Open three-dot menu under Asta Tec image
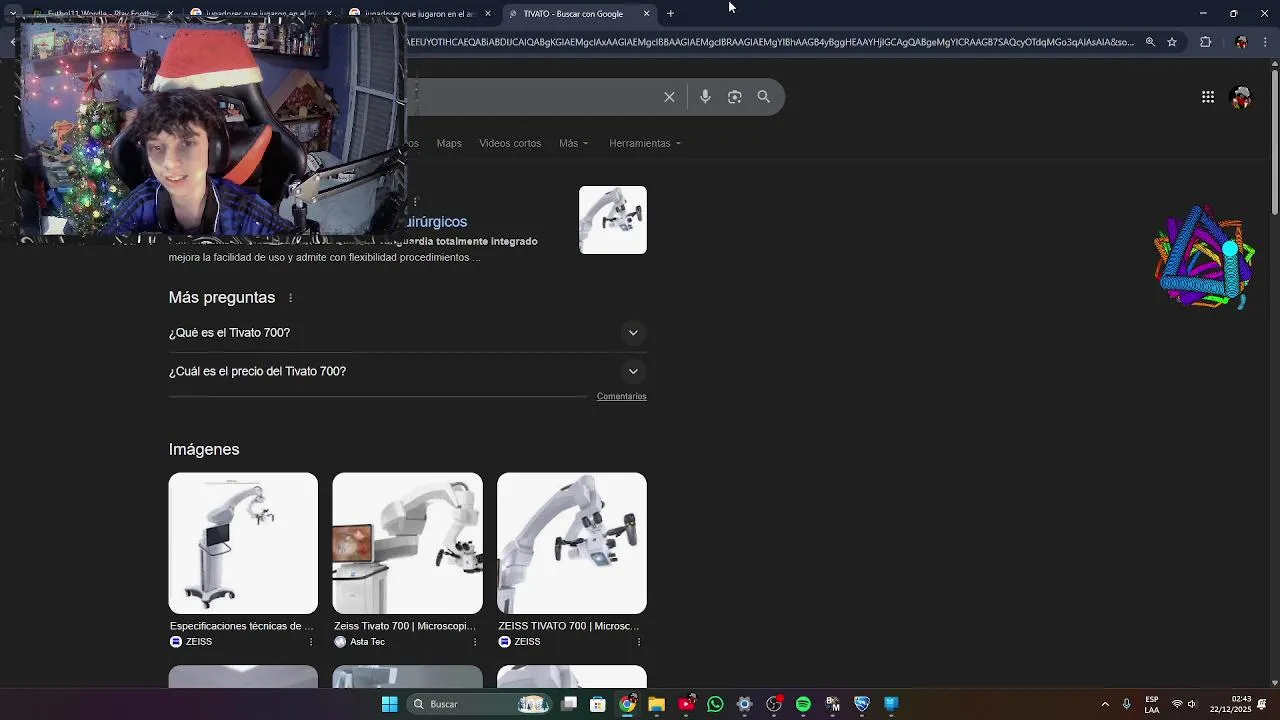Screen dimensions: 1280x720 click(475, 642)
